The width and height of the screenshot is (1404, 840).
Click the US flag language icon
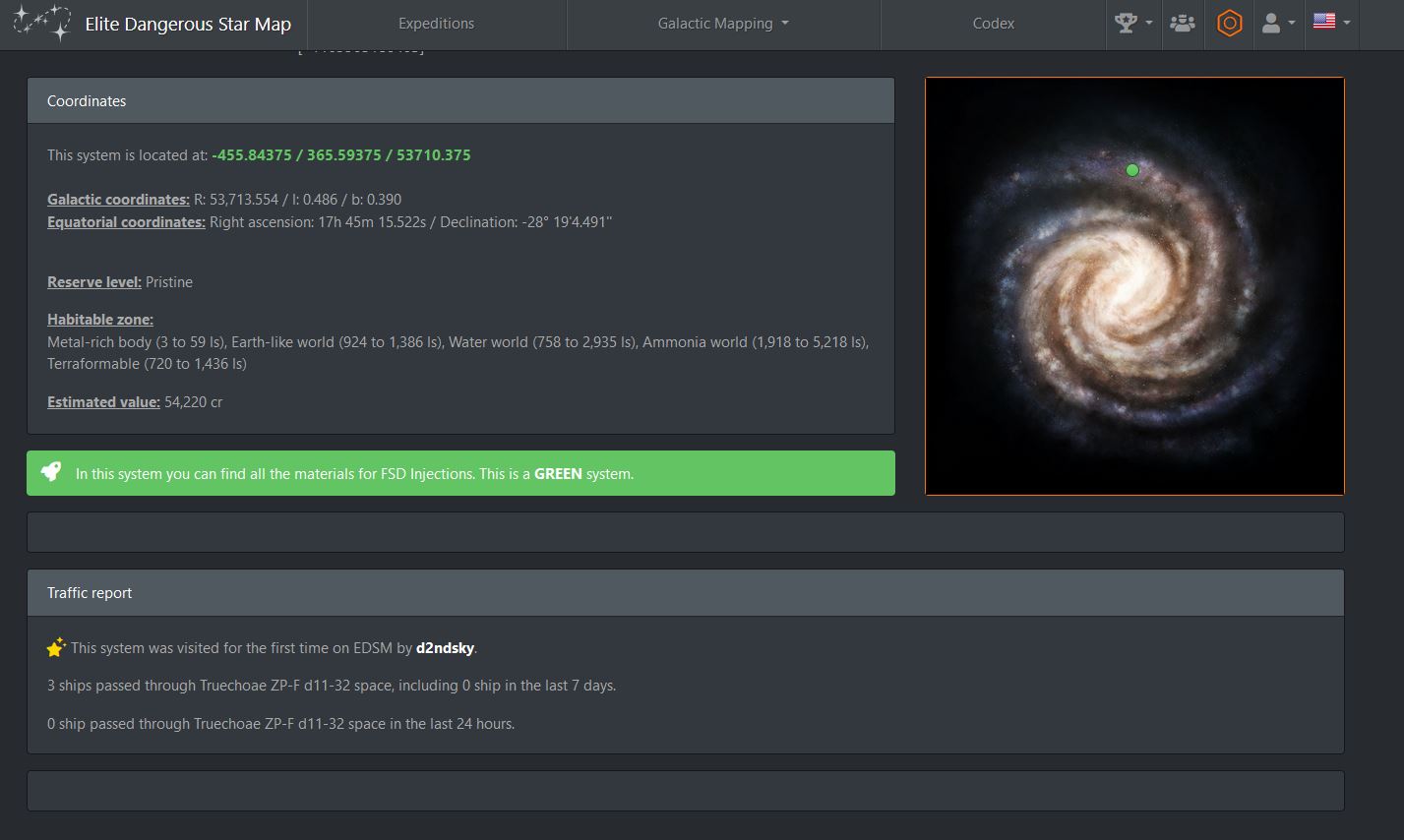click(1324, 21)
